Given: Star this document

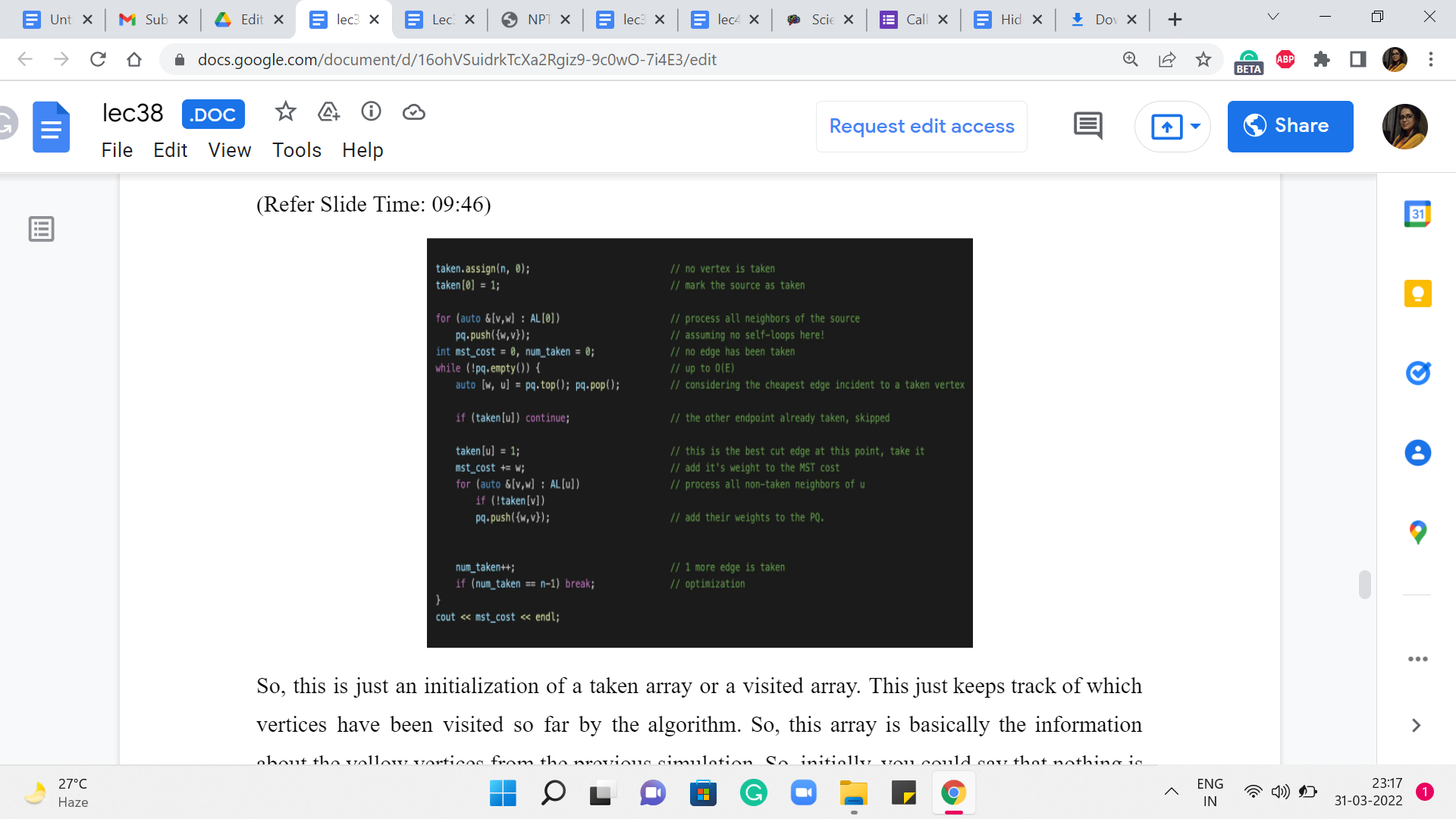Looking at the screenshot, I should pos(285,112).
